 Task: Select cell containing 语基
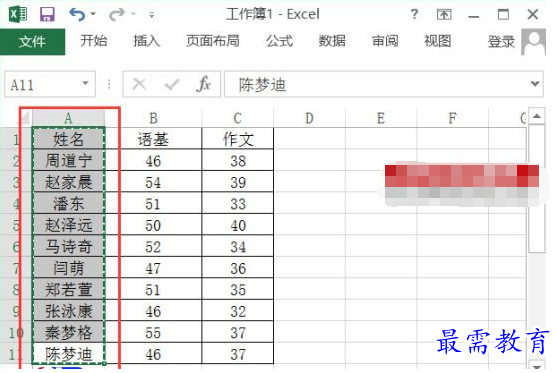[x=153, y=138]
